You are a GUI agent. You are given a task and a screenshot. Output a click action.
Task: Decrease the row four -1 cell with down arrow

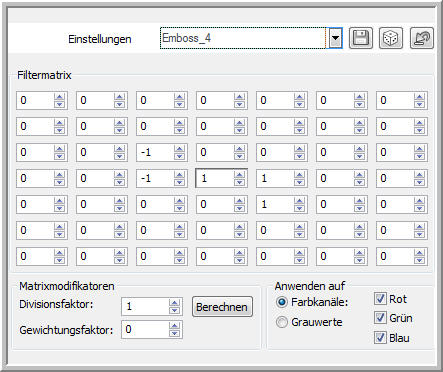click(x=179, y=182)
